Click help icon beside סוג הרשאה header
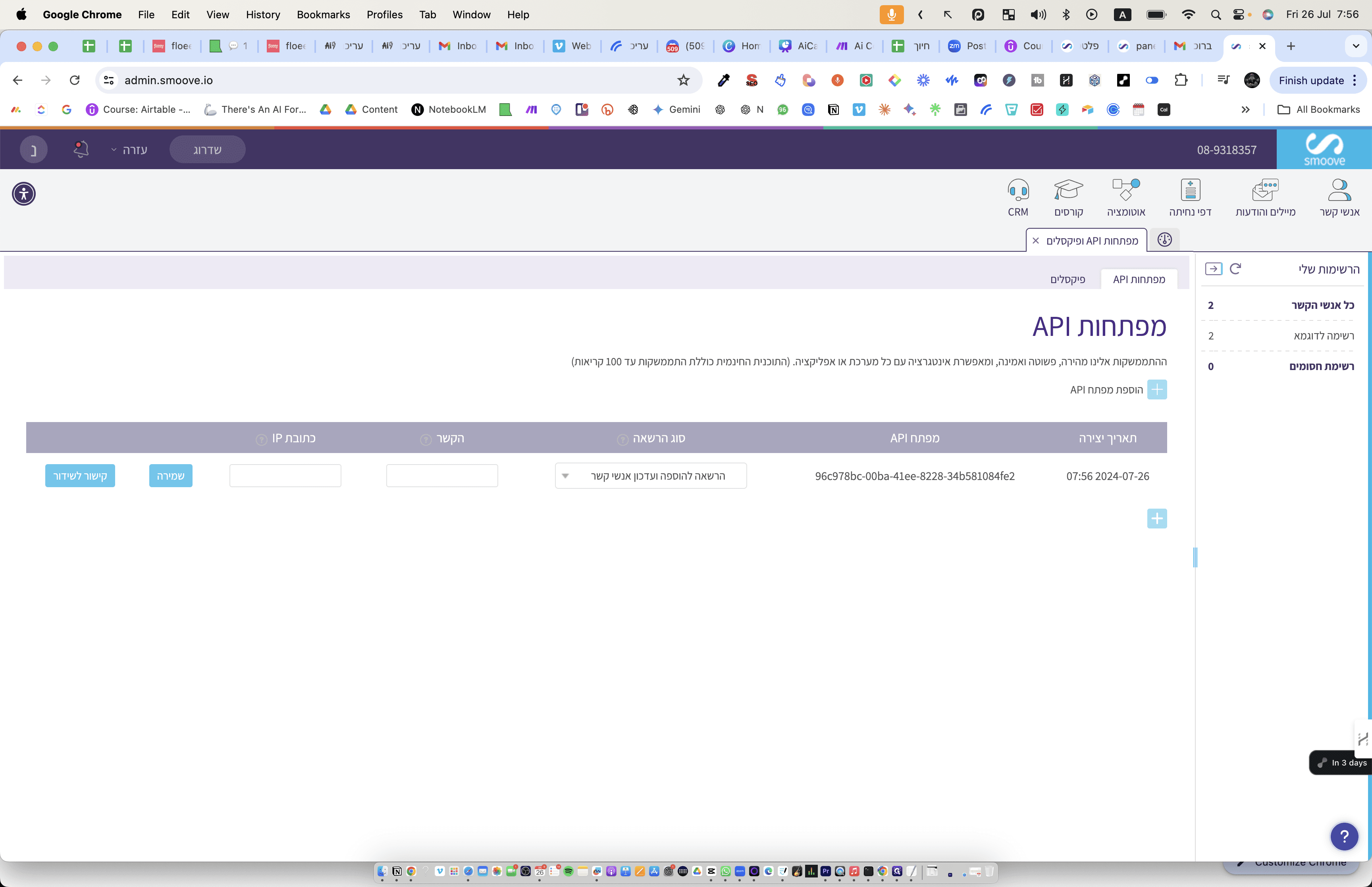The height and width of the screenshot is (887, 1372). point(622,440)
